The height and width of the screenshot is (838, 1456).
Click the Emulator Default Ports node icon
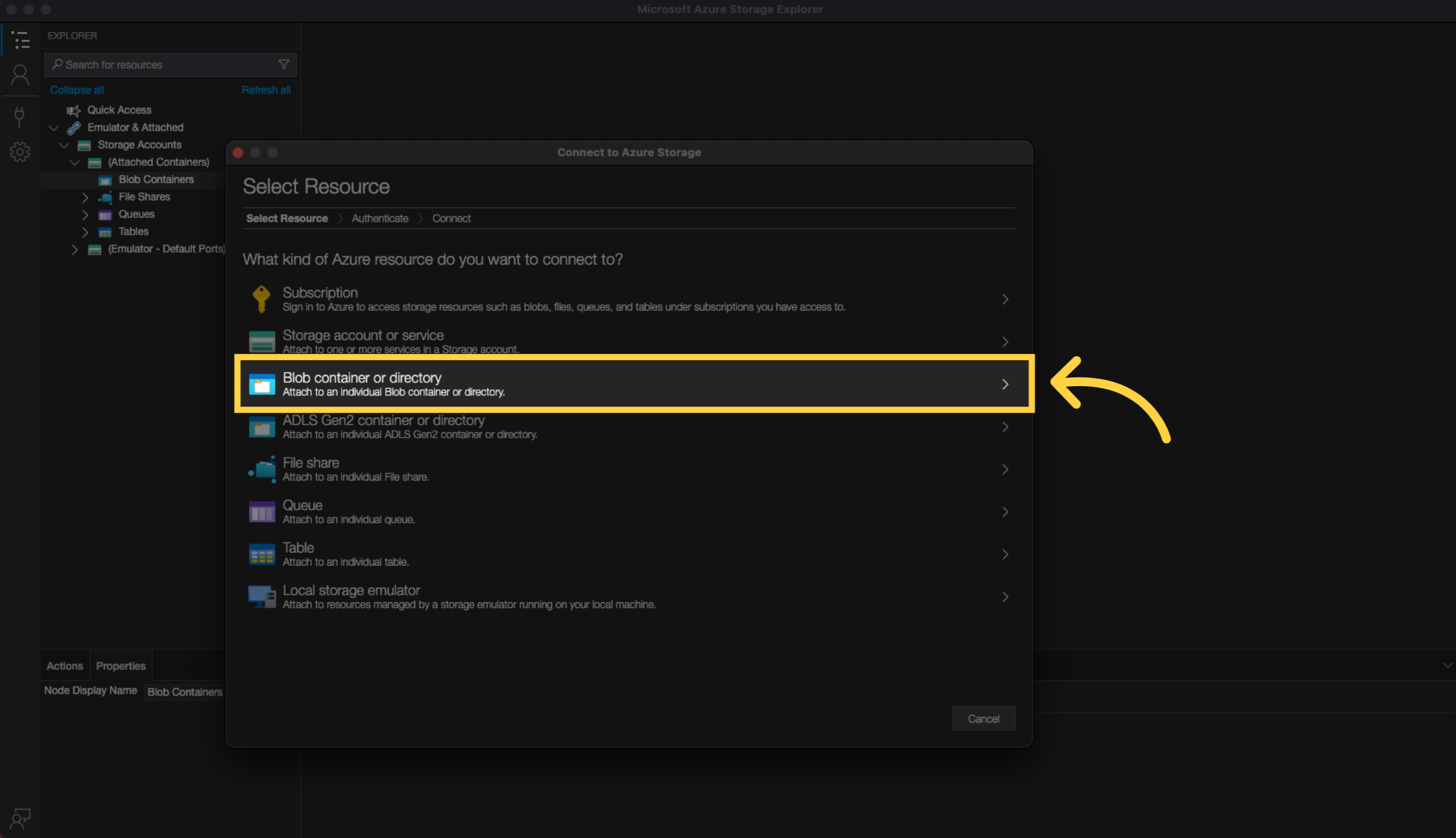[95, 250]
